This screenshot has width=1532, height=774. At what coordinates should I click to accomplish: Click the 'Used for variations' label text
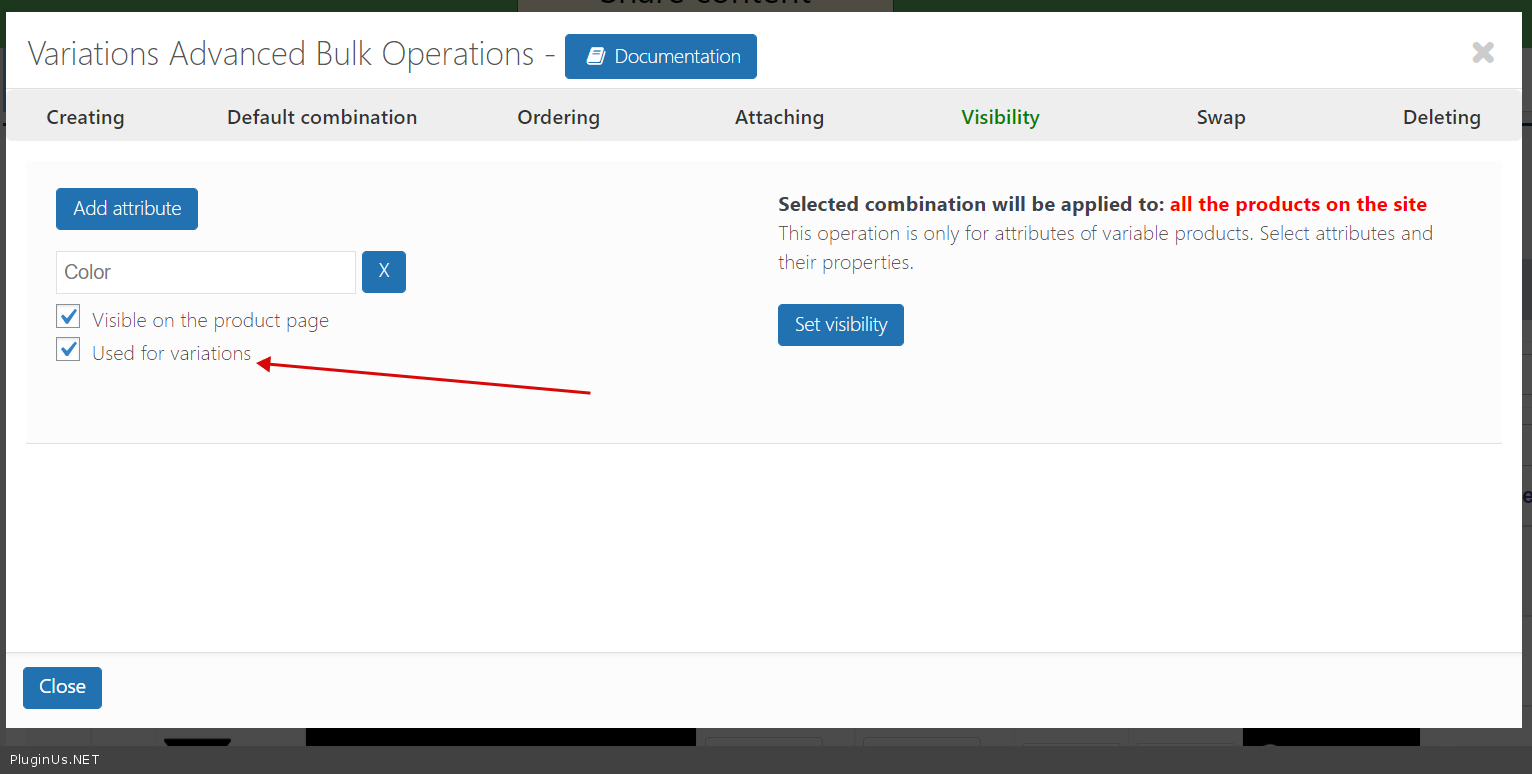click(x=171, y=353)
